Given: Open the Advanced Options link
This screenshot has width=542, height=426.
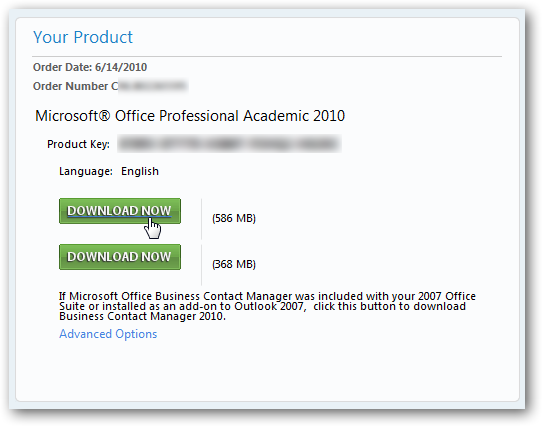Looking at the screenshot, I should (x=108, y=334).
